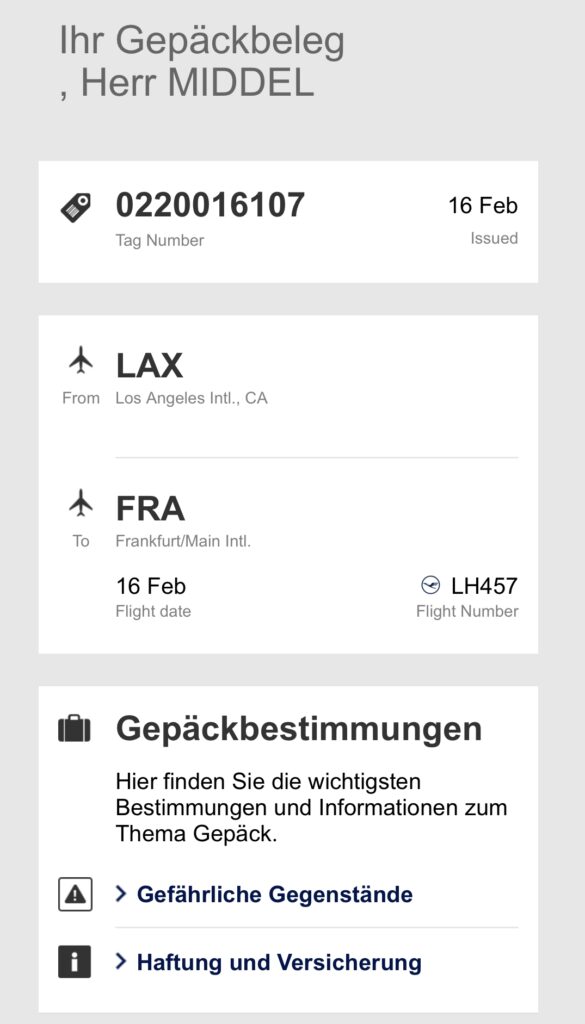Tap the LAX airport code
The width and height of the screenshot is (585, 1024).
[x=150, y=366]
